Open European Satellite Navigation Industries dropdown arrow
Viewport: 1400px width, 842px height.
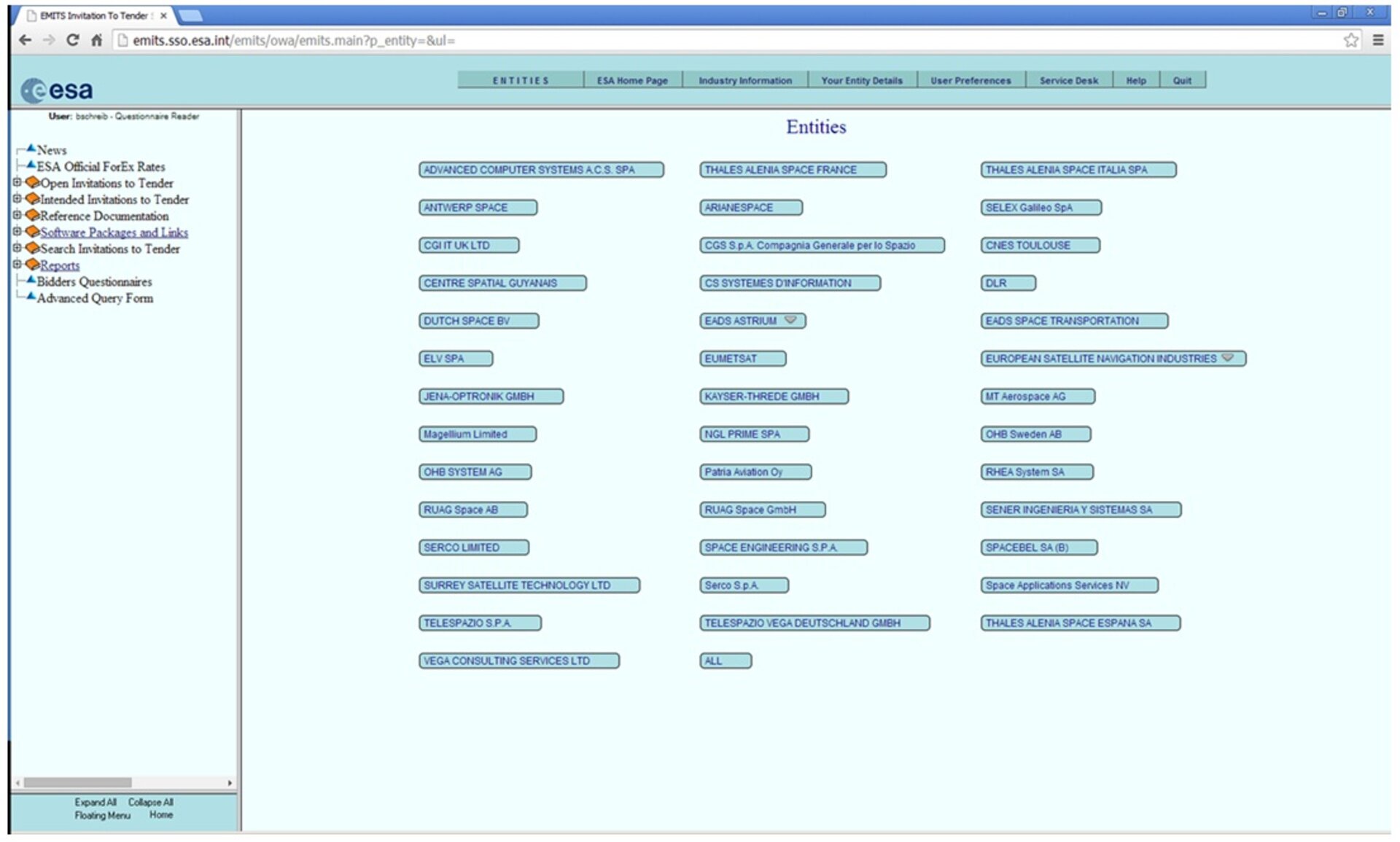pyautogui.click(x=1228, y=358)
